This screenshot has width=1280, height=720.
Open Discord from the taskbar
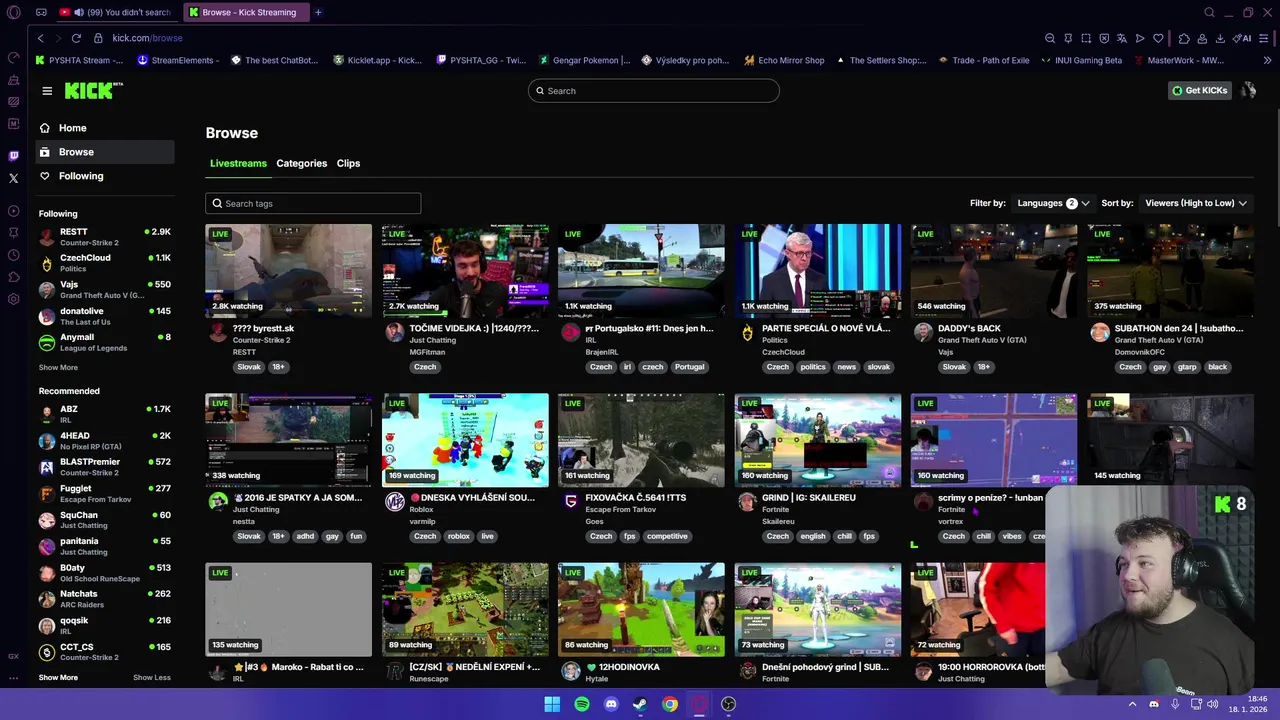click(611, 704)
